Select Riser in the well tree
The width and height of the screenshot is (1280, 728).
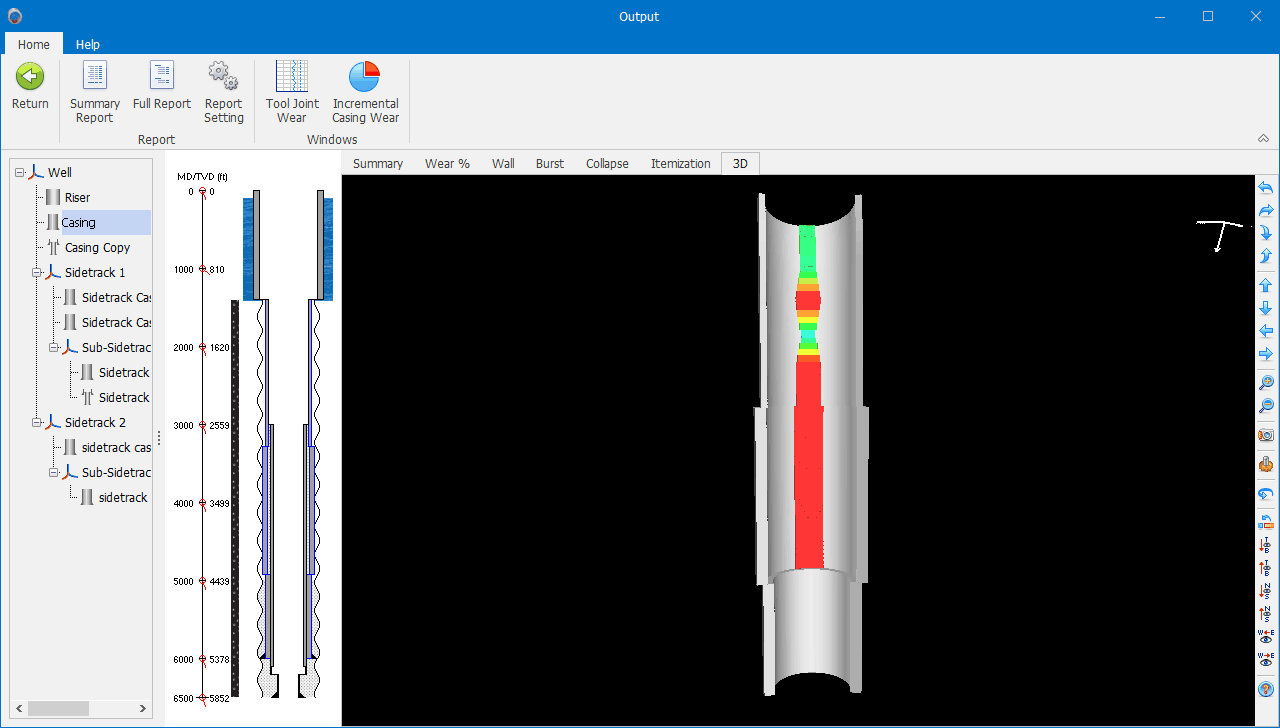tap(77, 198)
